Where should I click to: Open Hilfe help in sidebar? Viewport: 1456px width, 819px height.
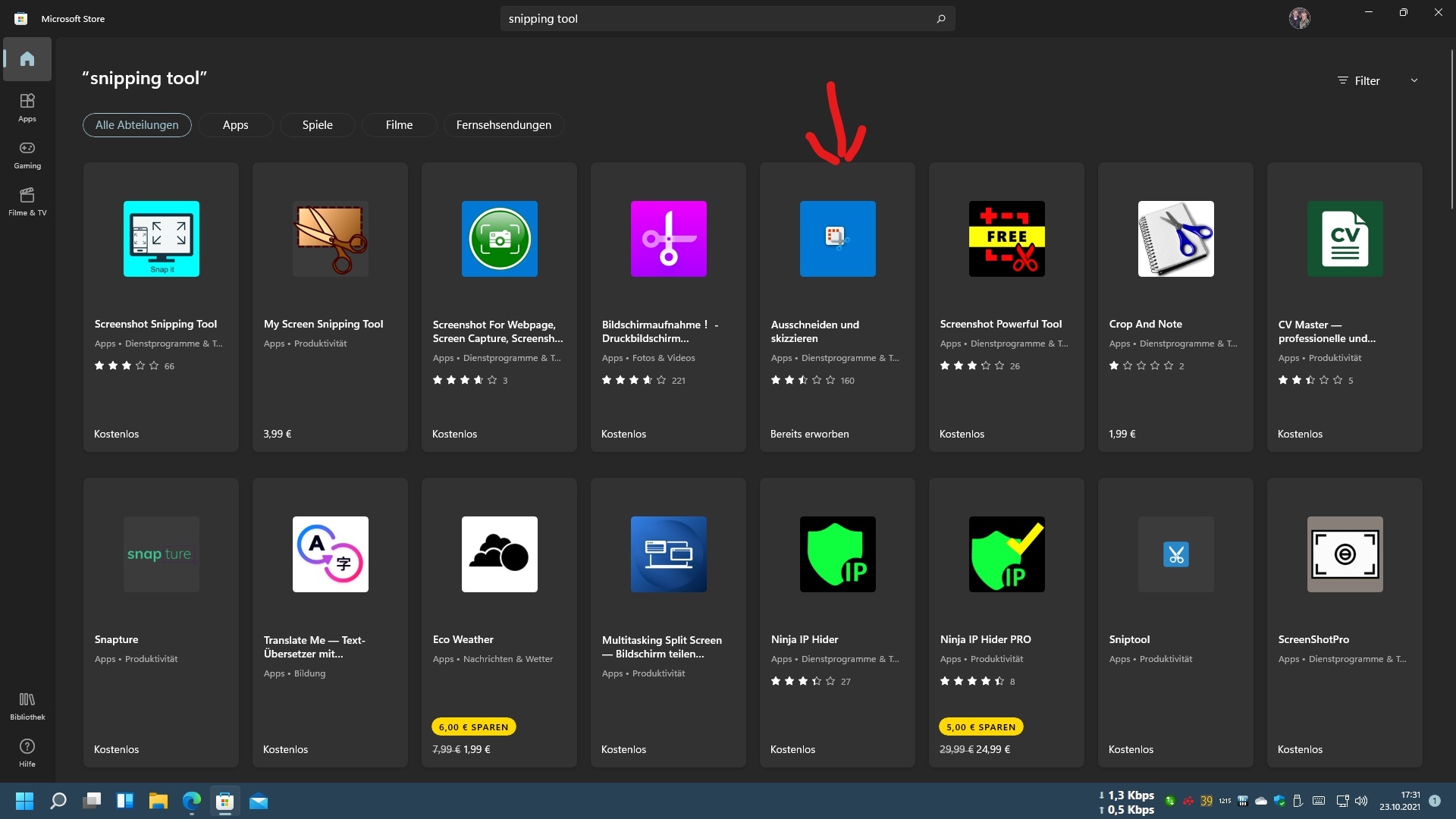click(27, 752)
